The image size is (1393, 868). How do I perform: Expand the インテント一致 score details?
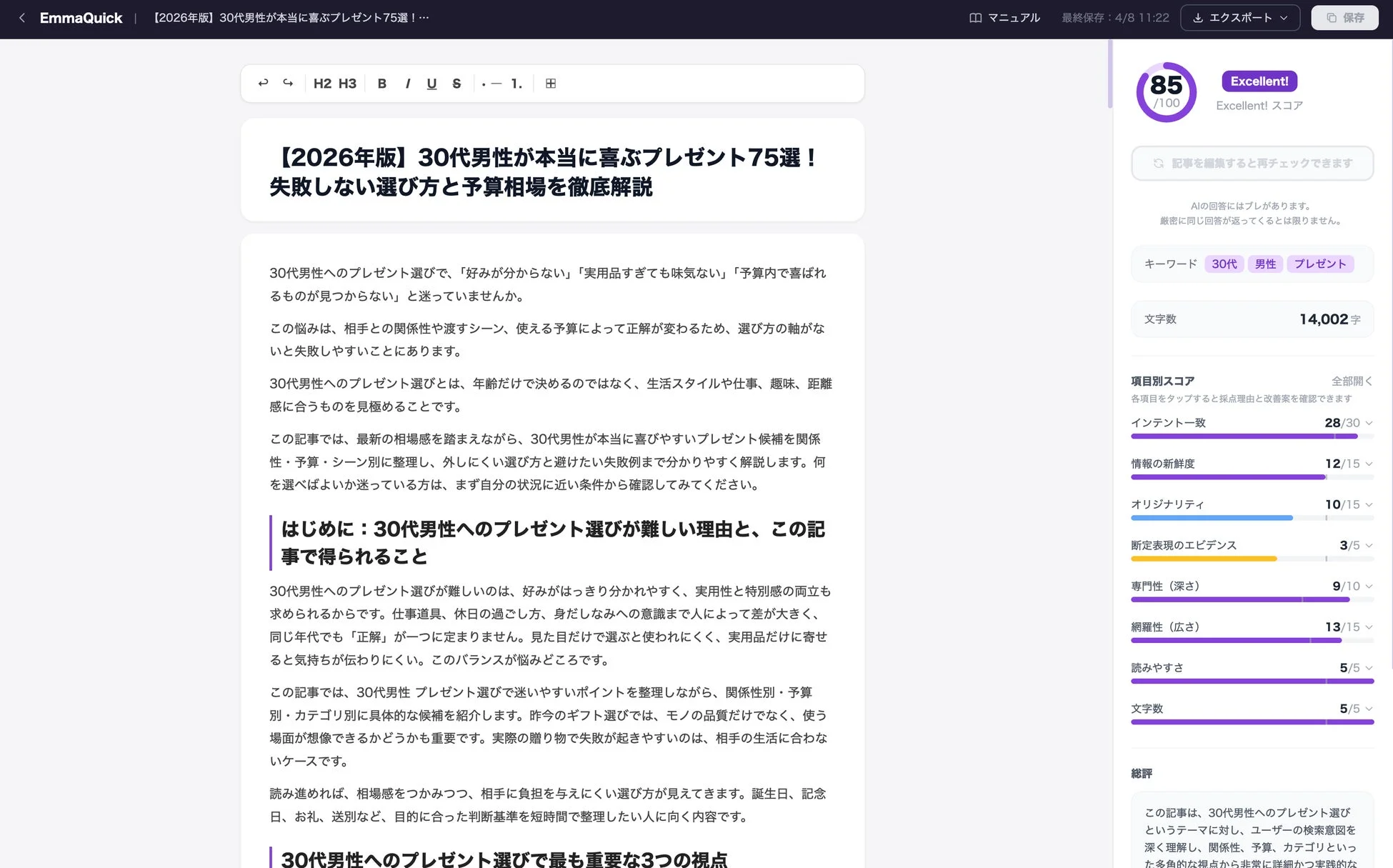point(1368,422)
